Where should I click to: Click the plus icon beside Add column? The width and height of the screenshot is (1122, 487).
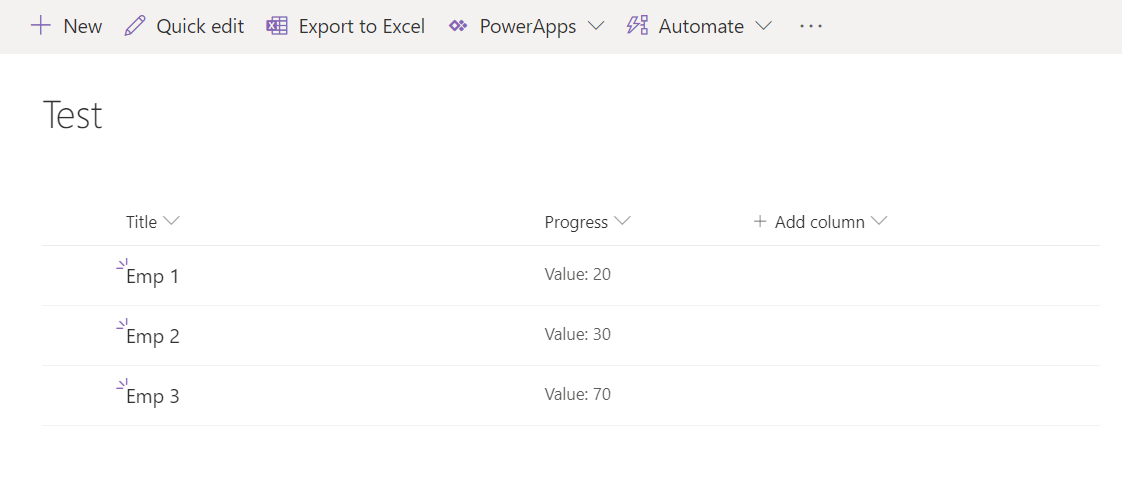pos(760,222)
